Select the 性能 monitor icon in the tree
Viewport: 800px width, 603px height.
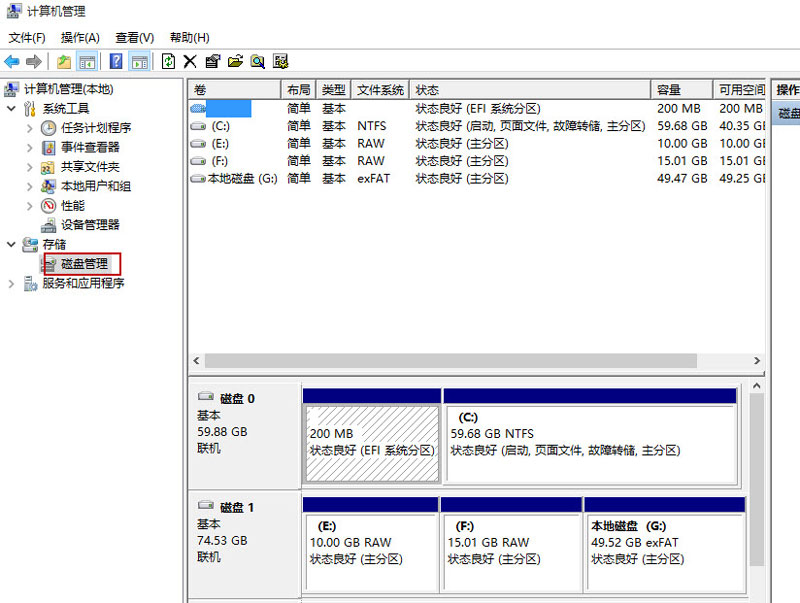48,206
